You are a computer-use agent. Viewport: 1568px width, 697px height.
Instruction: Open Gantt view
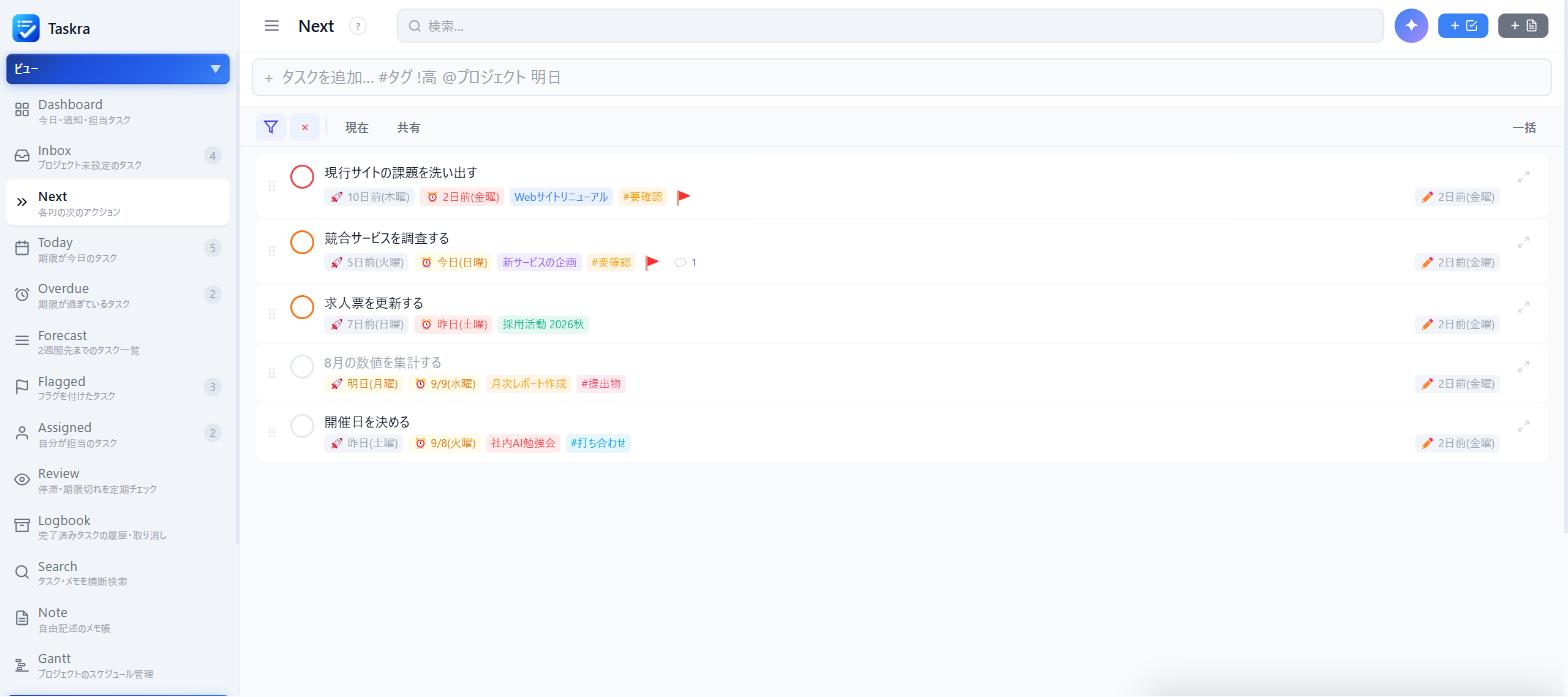point(118,665)
